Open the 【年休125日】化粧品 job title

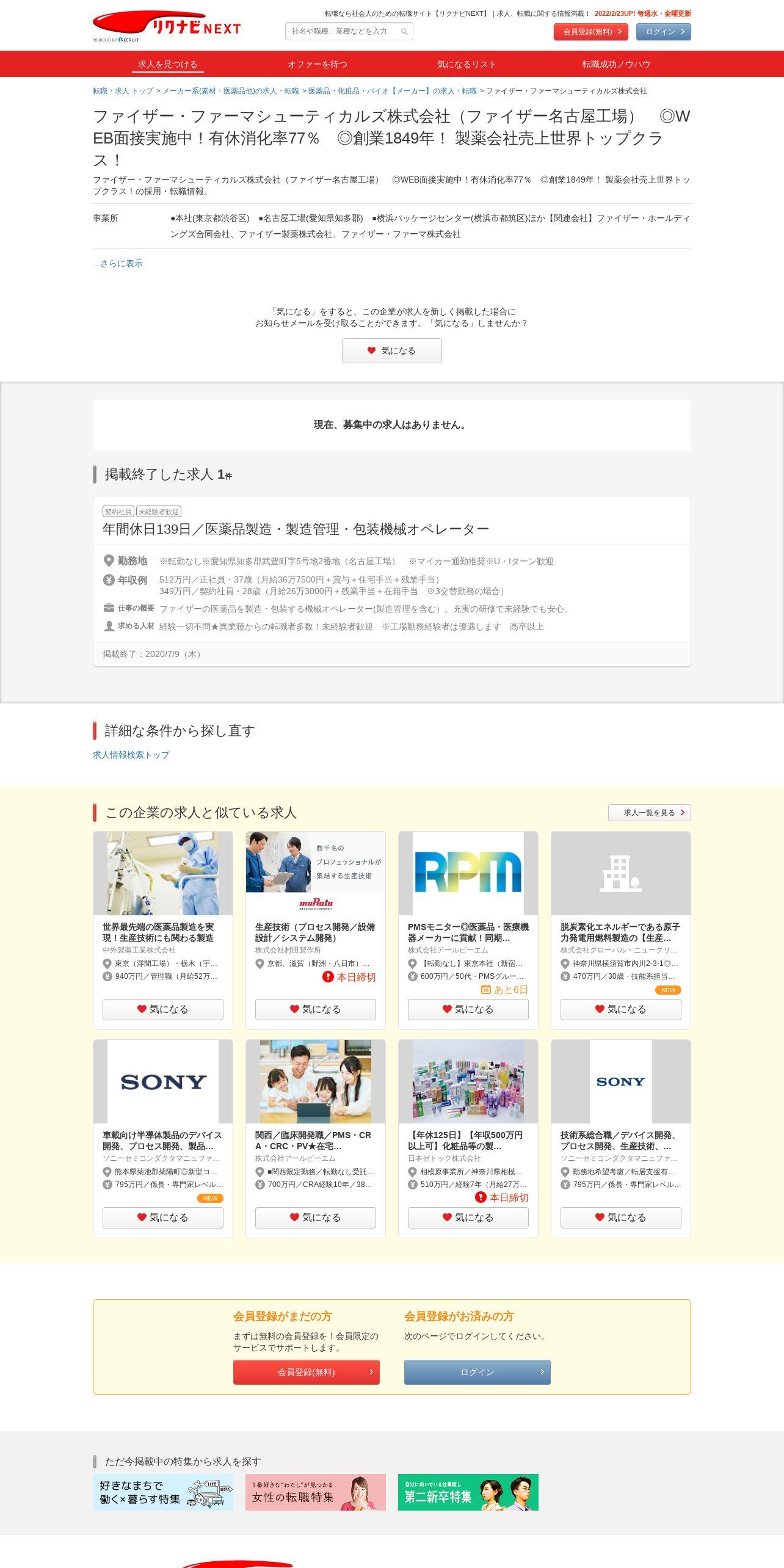[x=465, y=1141]
